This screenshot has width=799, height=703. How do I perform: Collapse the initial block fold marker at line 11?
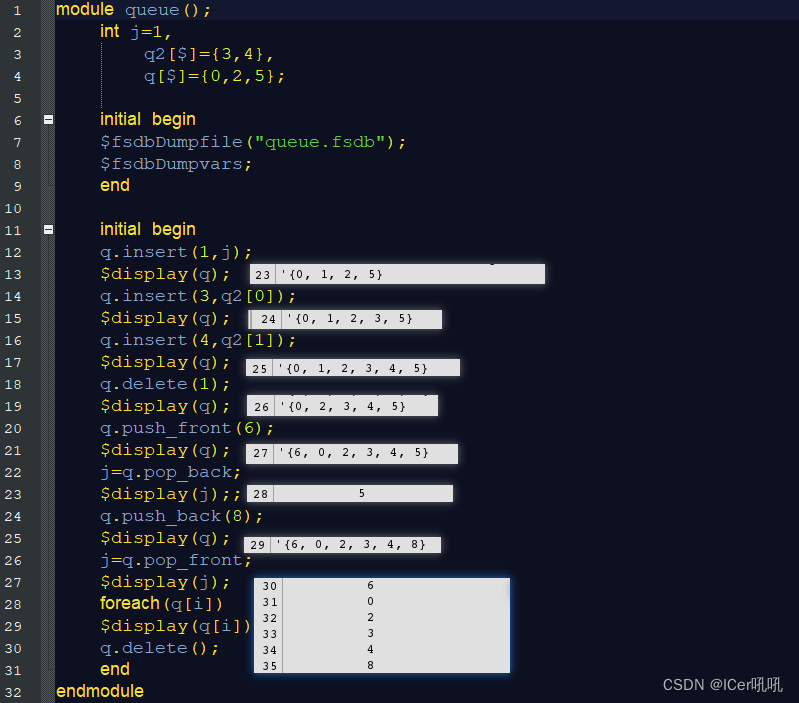point(48,230)
